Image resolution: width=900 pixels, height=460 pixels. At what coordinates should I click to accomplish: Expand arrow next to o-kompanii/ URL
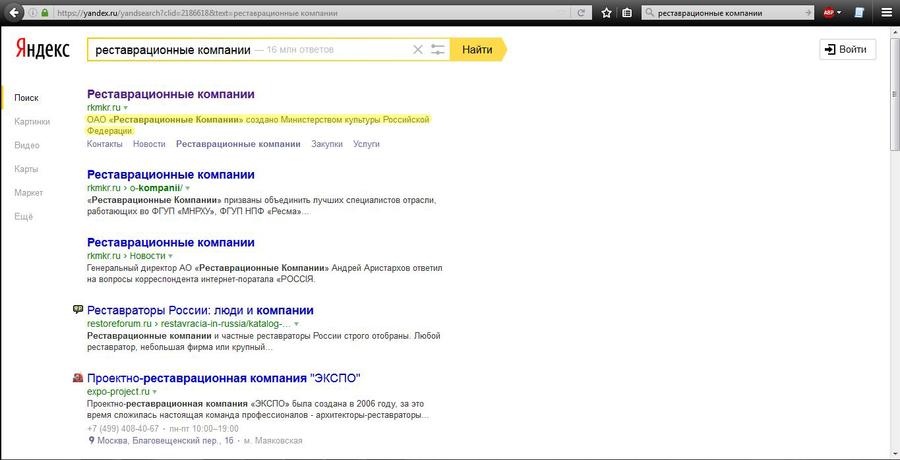[188, 188]
